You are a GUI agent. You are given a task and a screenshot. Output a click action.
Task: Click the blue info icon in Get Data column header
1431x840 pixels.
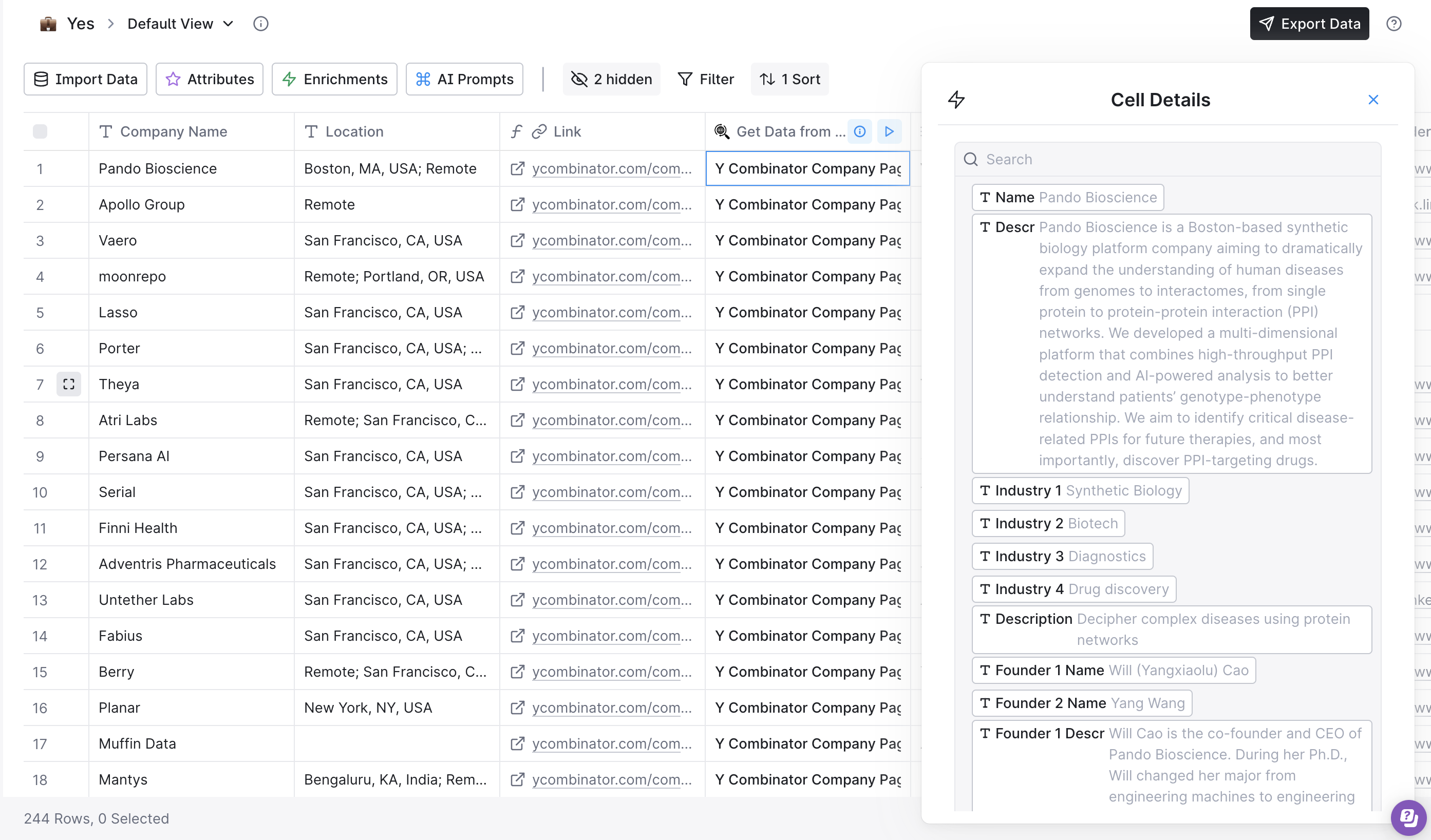pyautogui.click(x=860, y=131)
